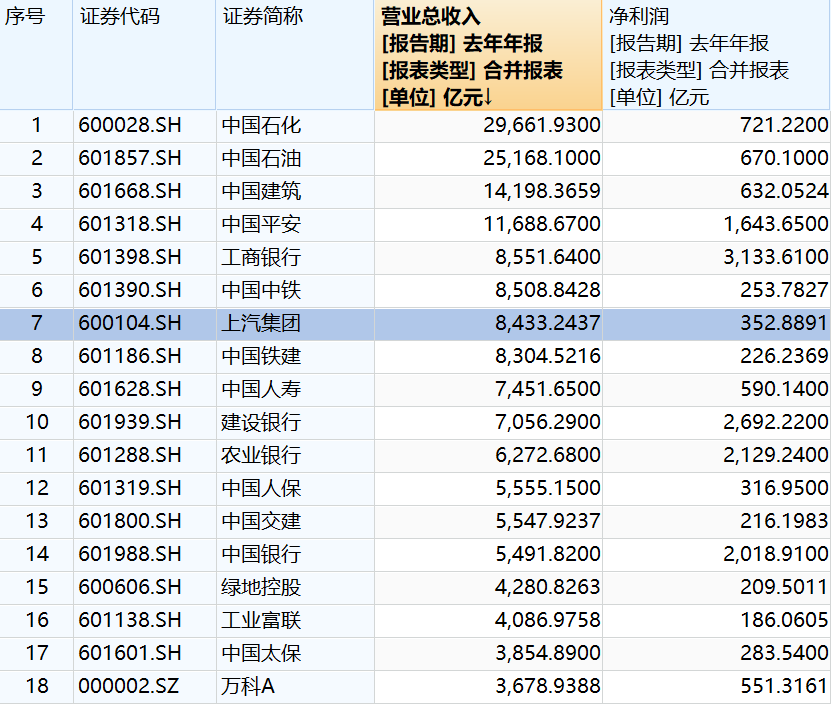This screenshot has height=704, width=834.
Task: Click the name 中国平安
Action: pos(261,224)
